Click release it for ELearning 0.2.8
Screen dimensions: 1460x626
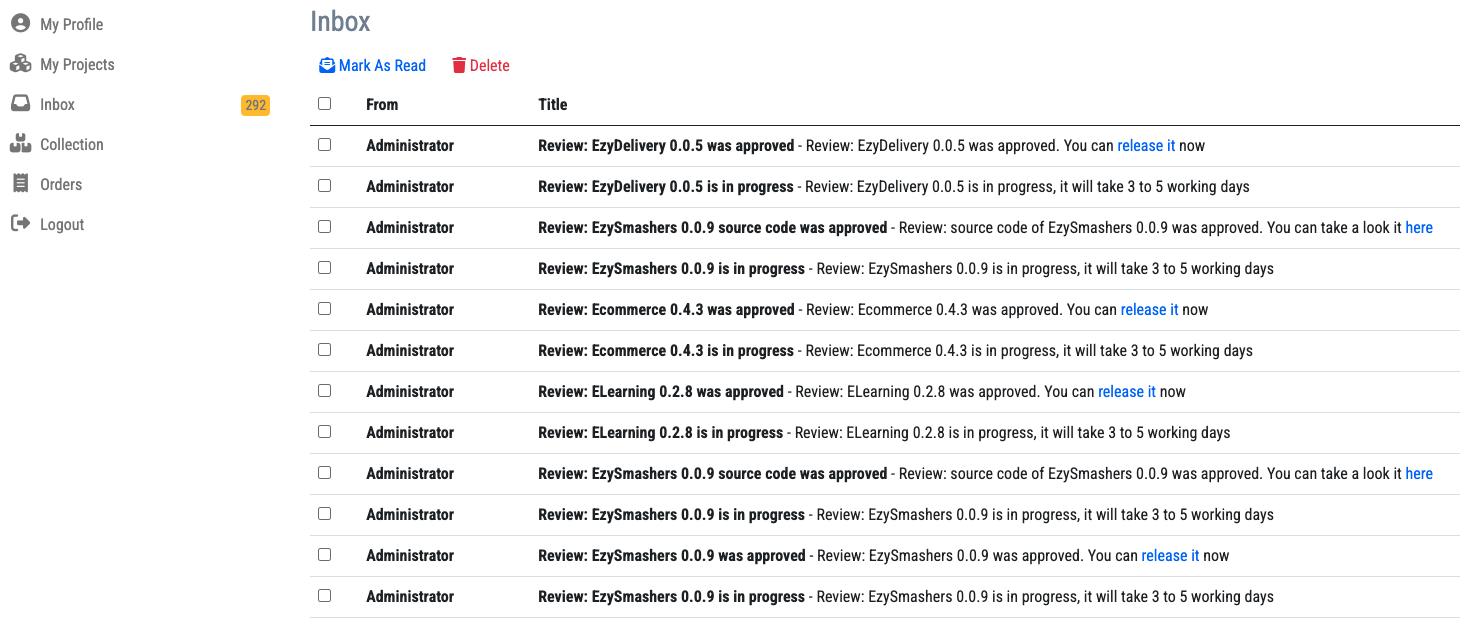[x=1127, y=391]
